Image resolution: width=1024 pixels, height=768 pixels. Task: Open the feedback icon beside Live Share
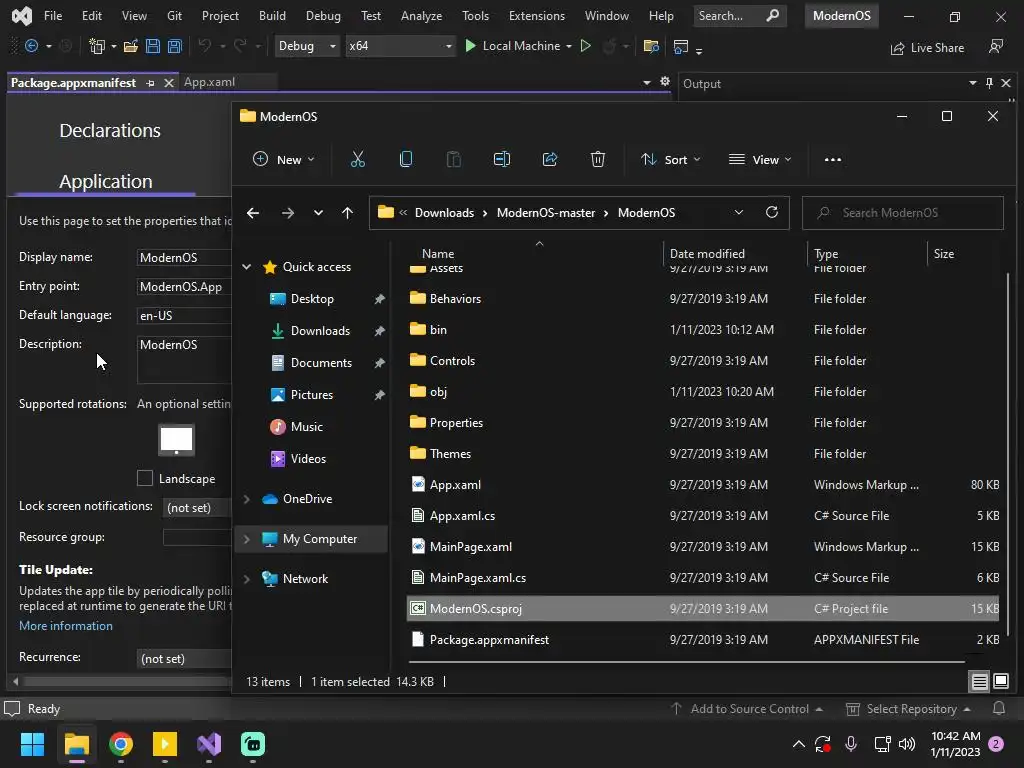point(995,46)
